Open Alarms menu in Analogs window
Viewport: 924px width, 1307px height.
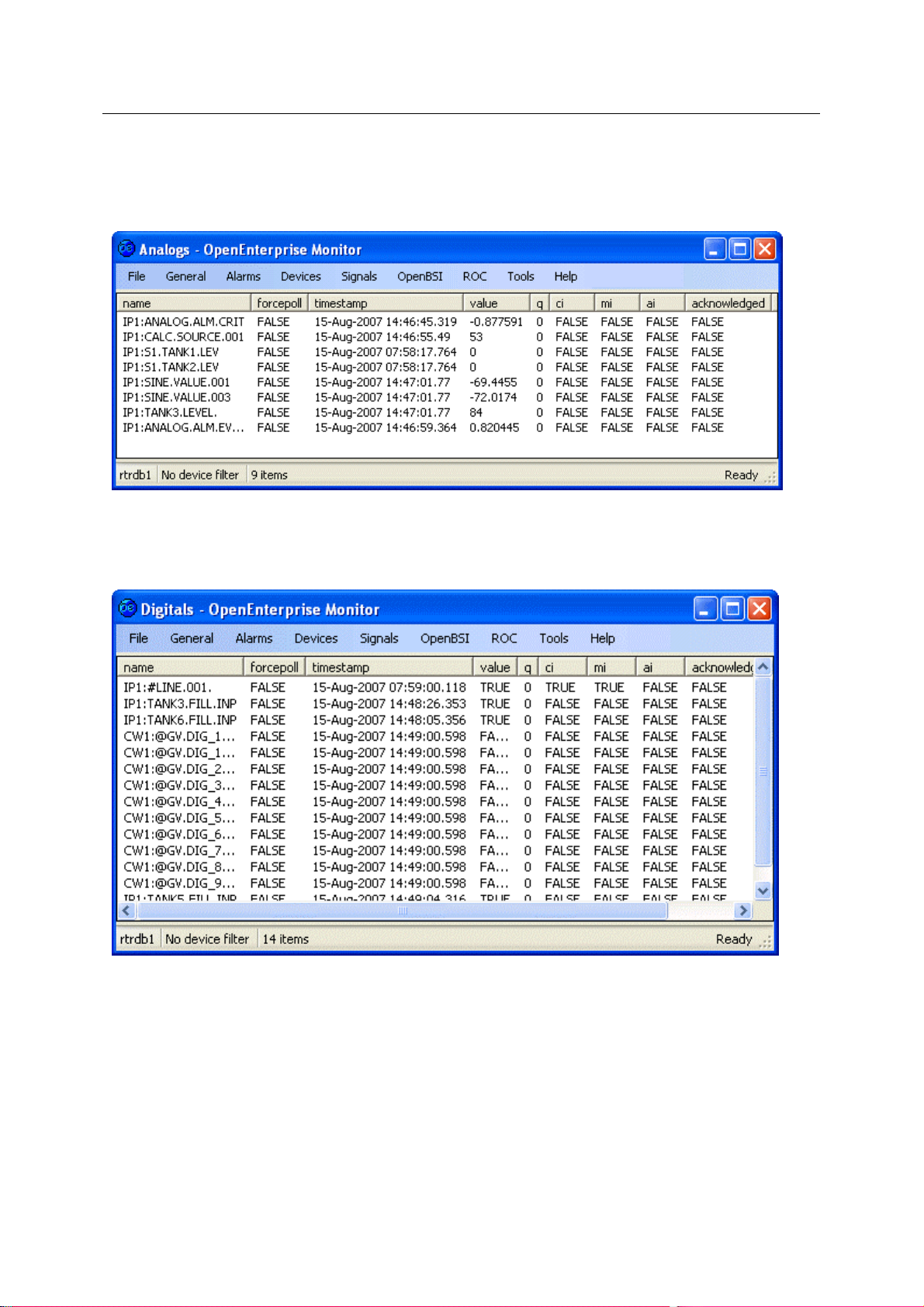click(x=243, y=276)
